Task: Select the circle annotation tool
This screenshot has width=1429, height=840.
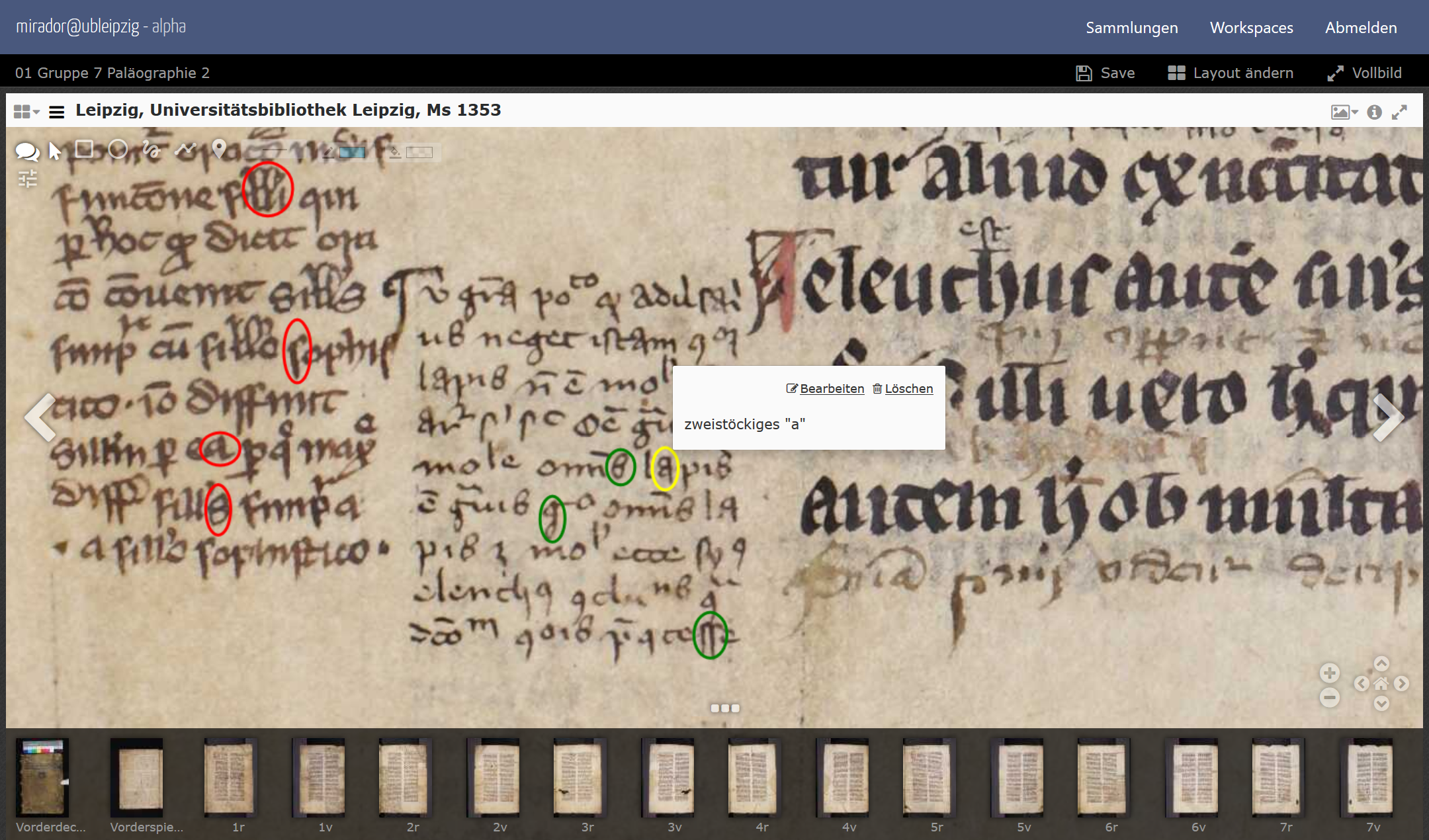Action: (x=118, y=149)
